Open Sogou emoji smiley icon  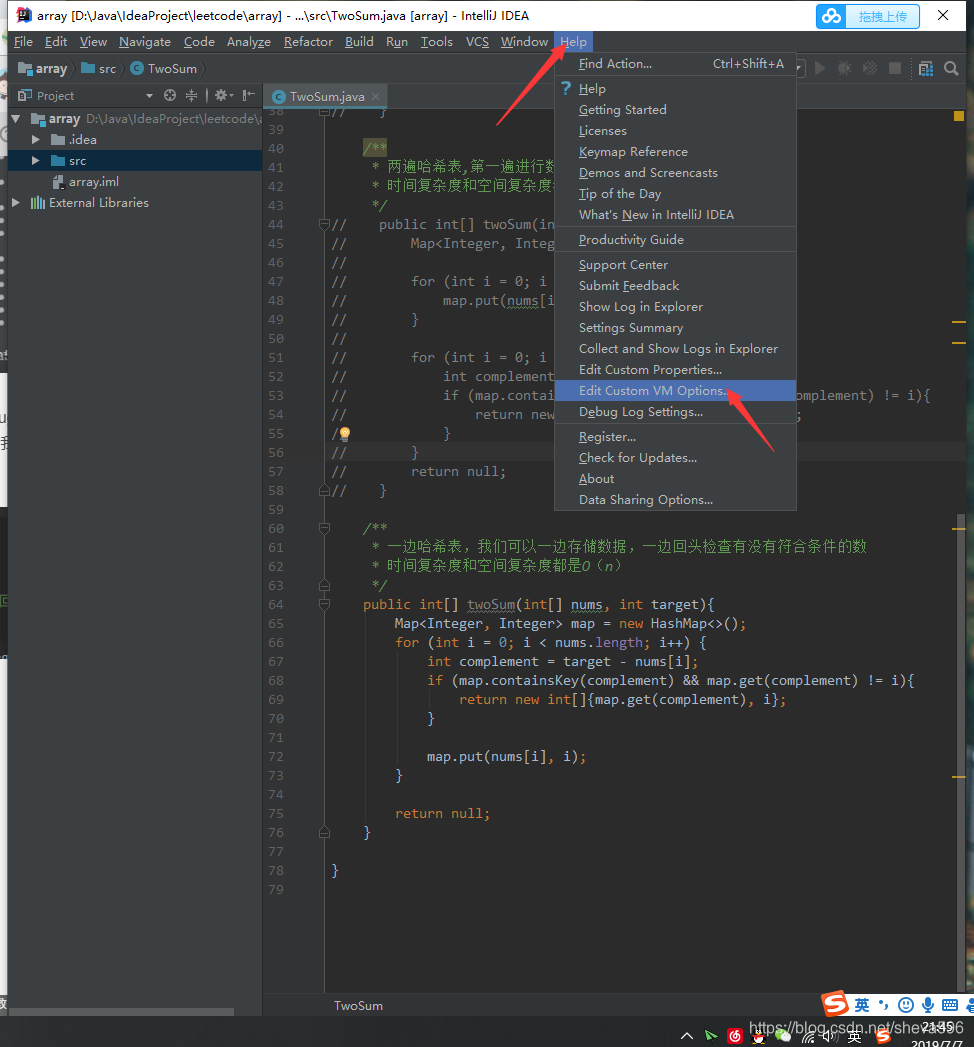(x=906, y=1005)
